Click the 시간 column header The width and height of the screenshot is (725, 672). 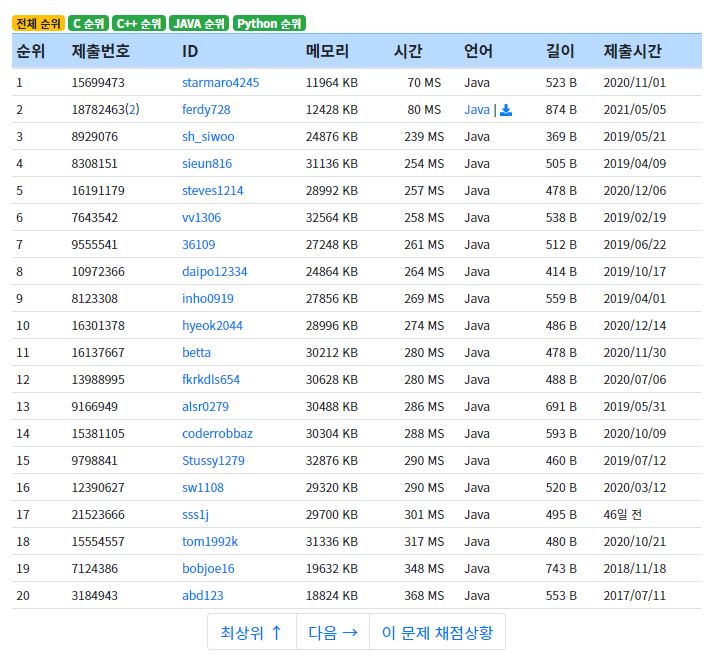408,51
